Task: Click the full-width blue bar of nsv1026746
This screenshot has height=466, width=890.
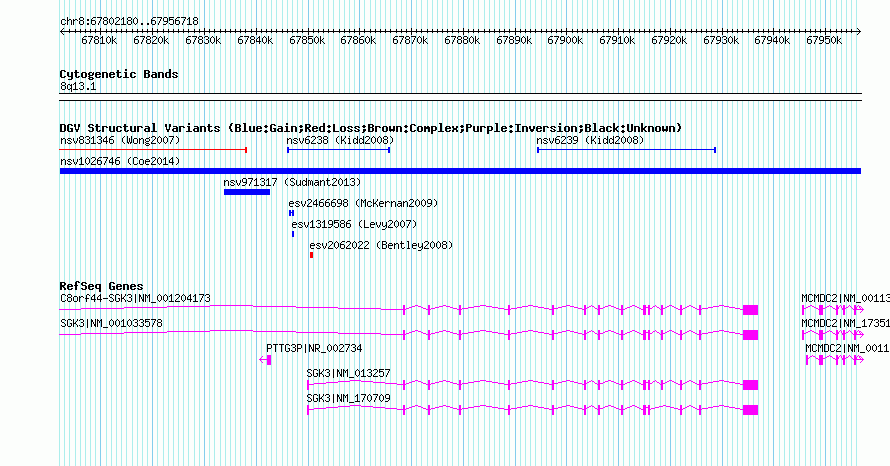Action: (x=460, y=171)
